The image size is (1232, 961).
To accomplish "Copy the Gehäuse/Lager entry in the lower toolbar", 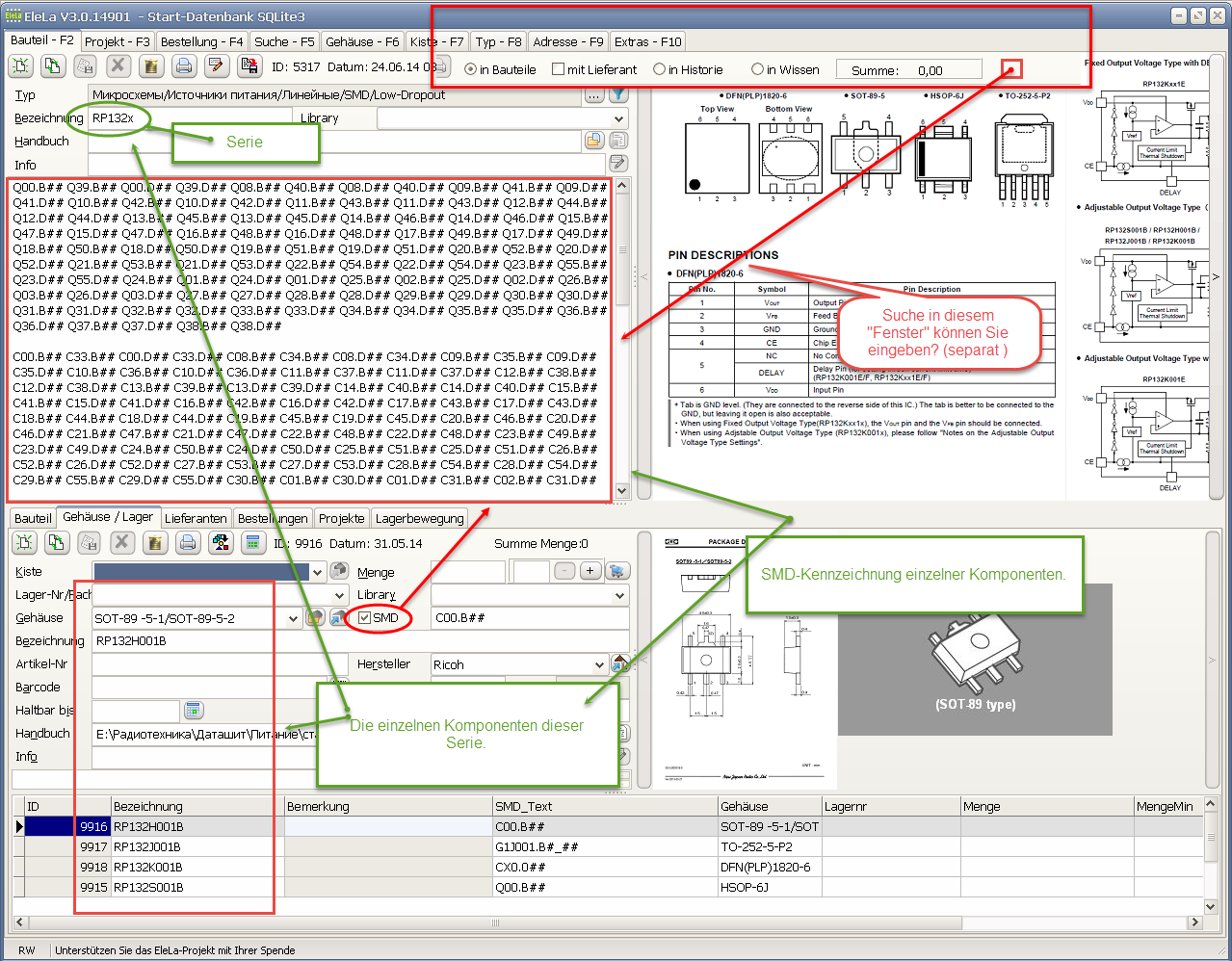I will point(58,543).
